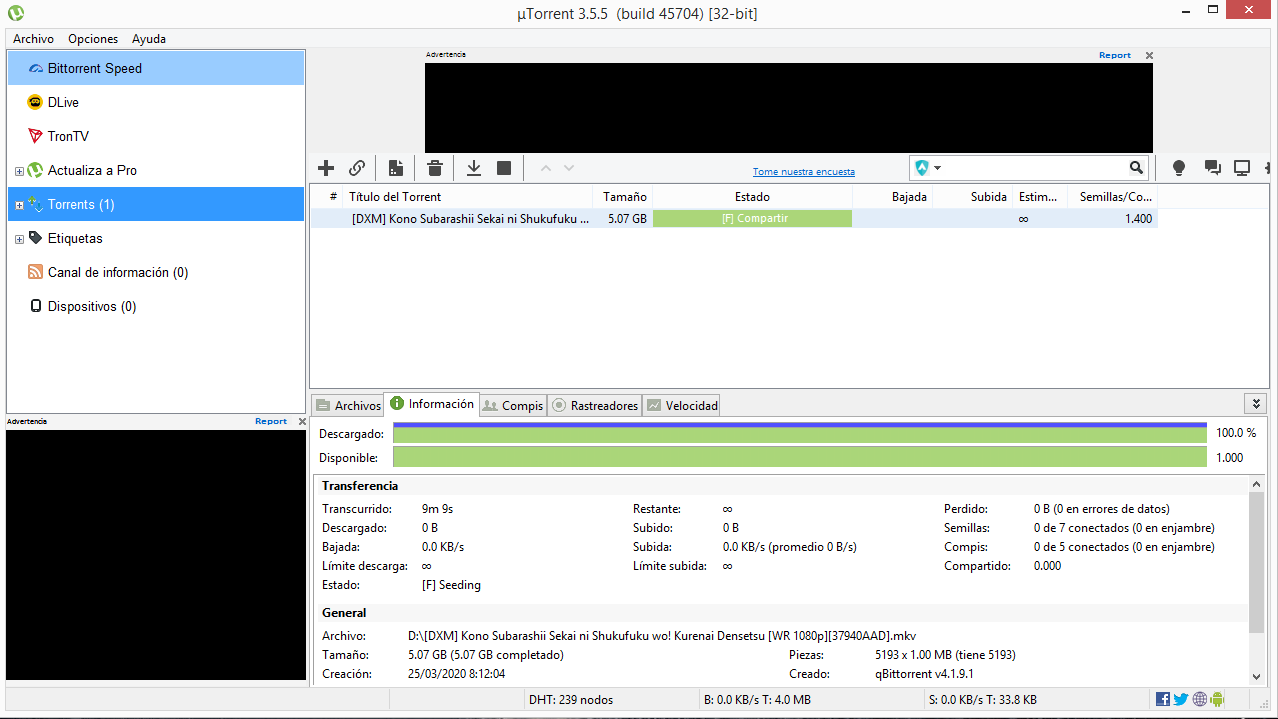
Task: Click inside the search input field
Action: click(x=1035, y=168)
